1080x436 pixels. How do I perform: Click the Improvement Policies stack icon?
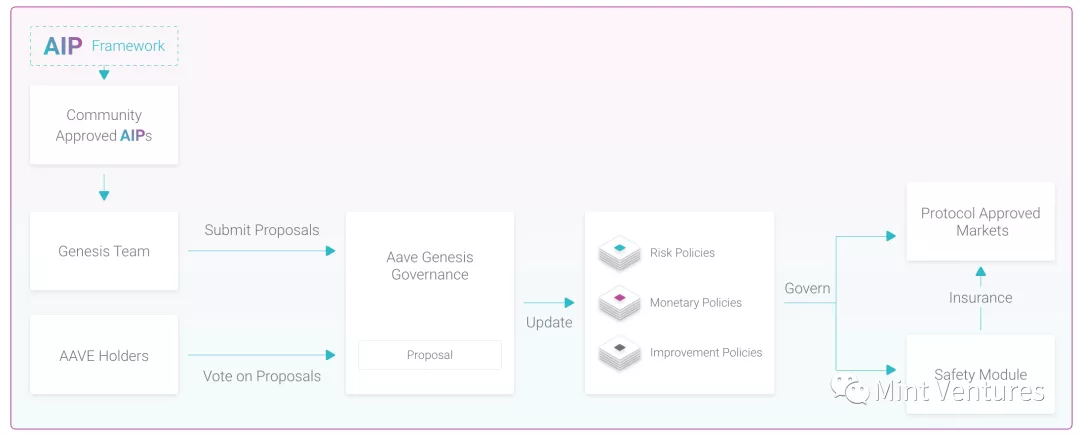619,352
